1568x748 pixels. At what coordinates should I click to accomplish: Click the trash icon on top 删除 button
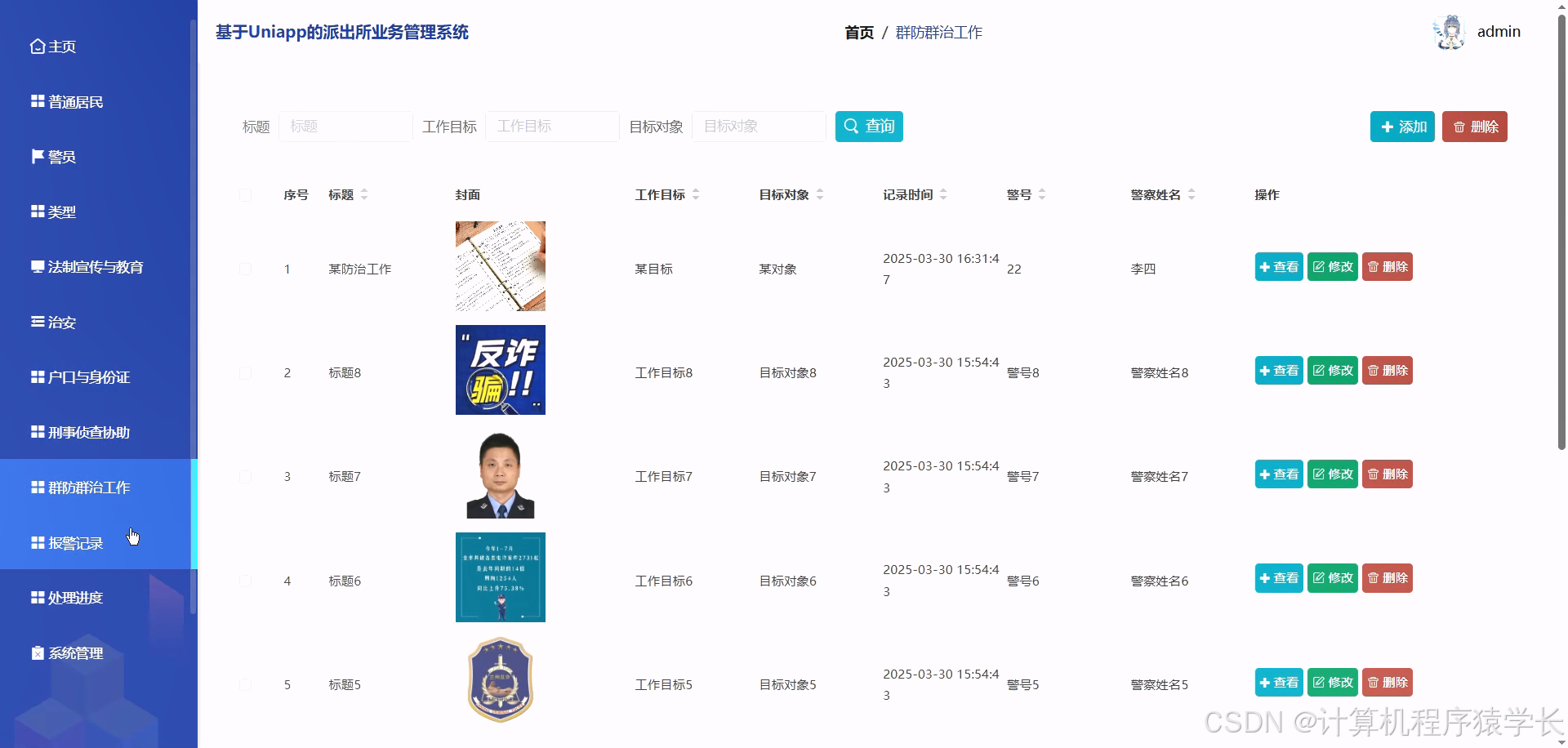click(x=1459, y=127)
